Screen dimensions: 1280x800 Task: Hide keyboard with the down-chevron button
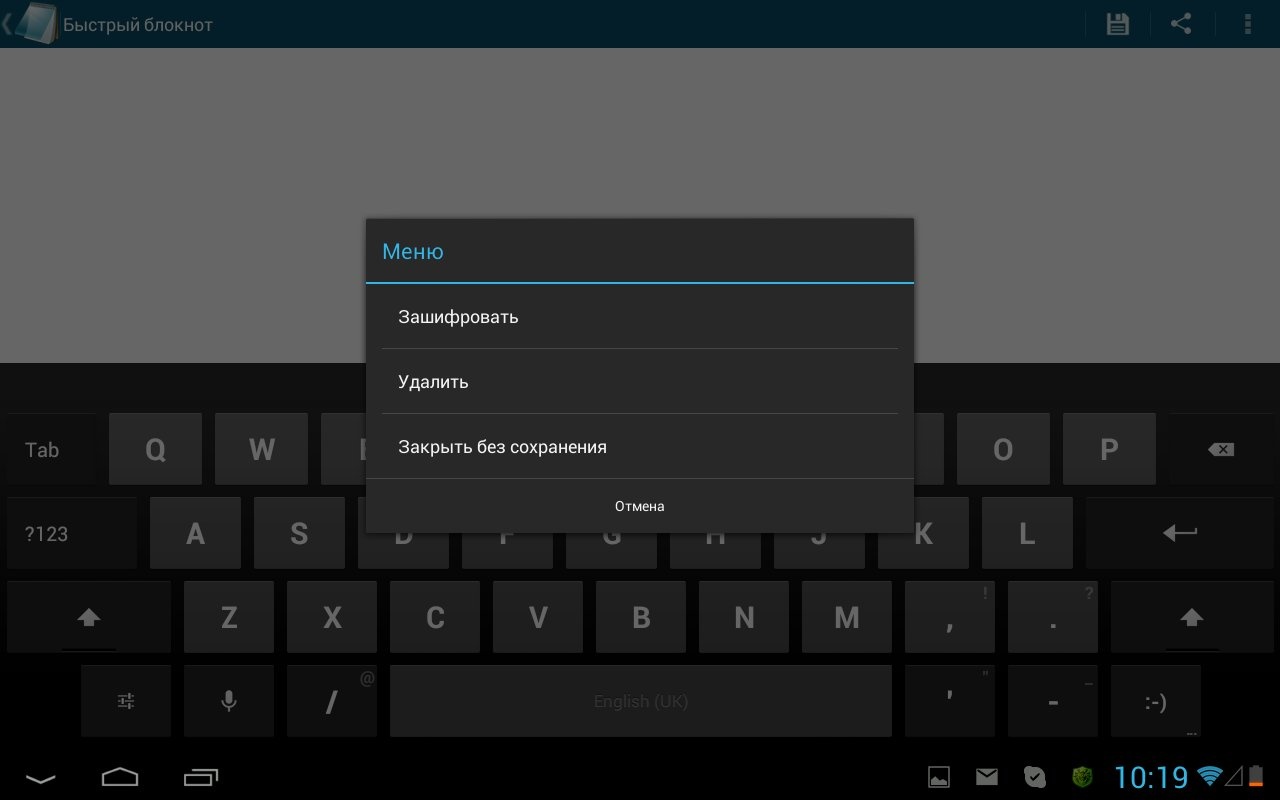tap(41, 777)
